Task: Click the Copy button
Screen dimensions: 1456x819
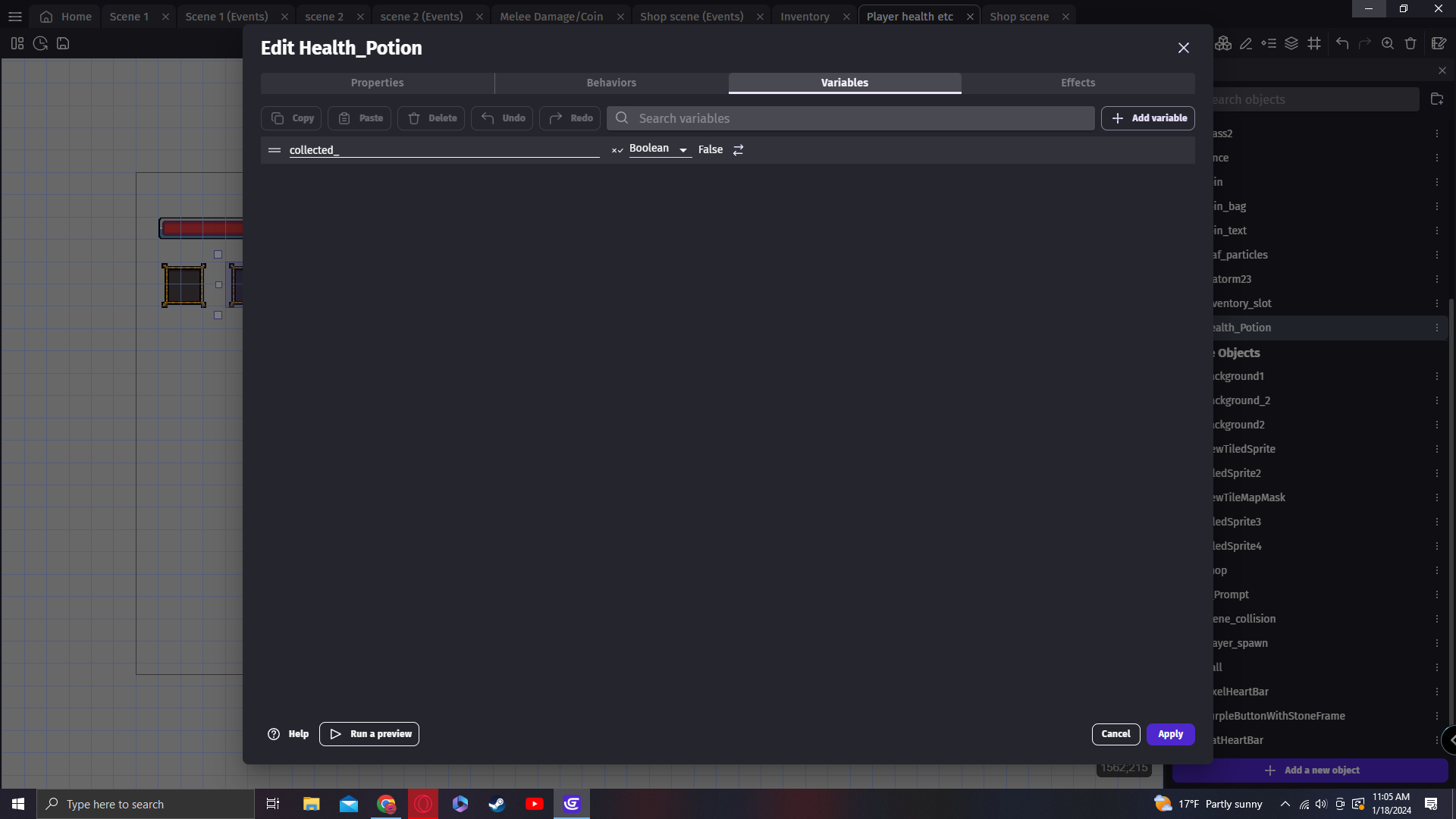Action: (292, 118)
